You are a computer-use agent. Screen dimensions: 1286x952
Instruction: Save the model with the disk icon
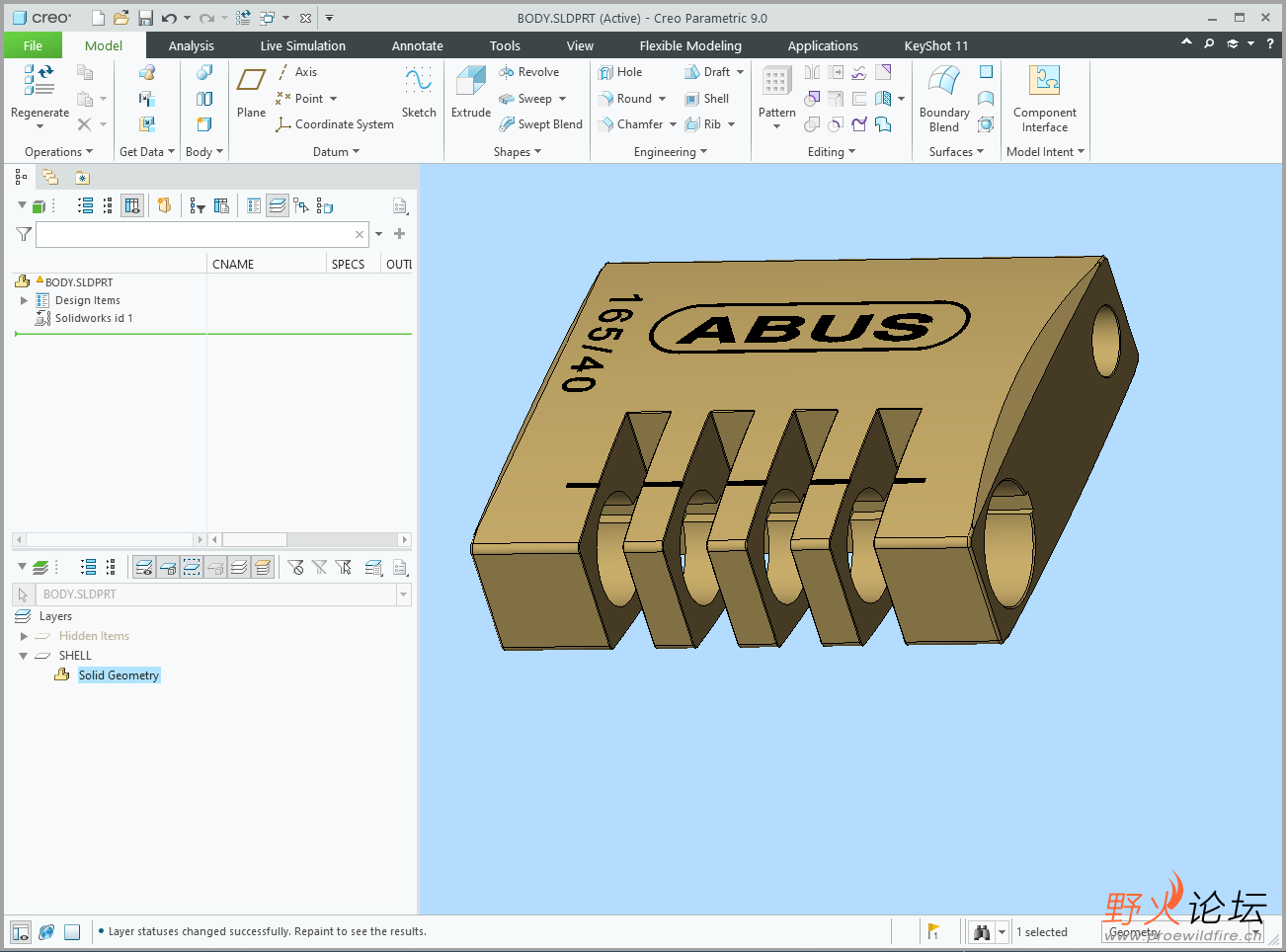point(145,18)
